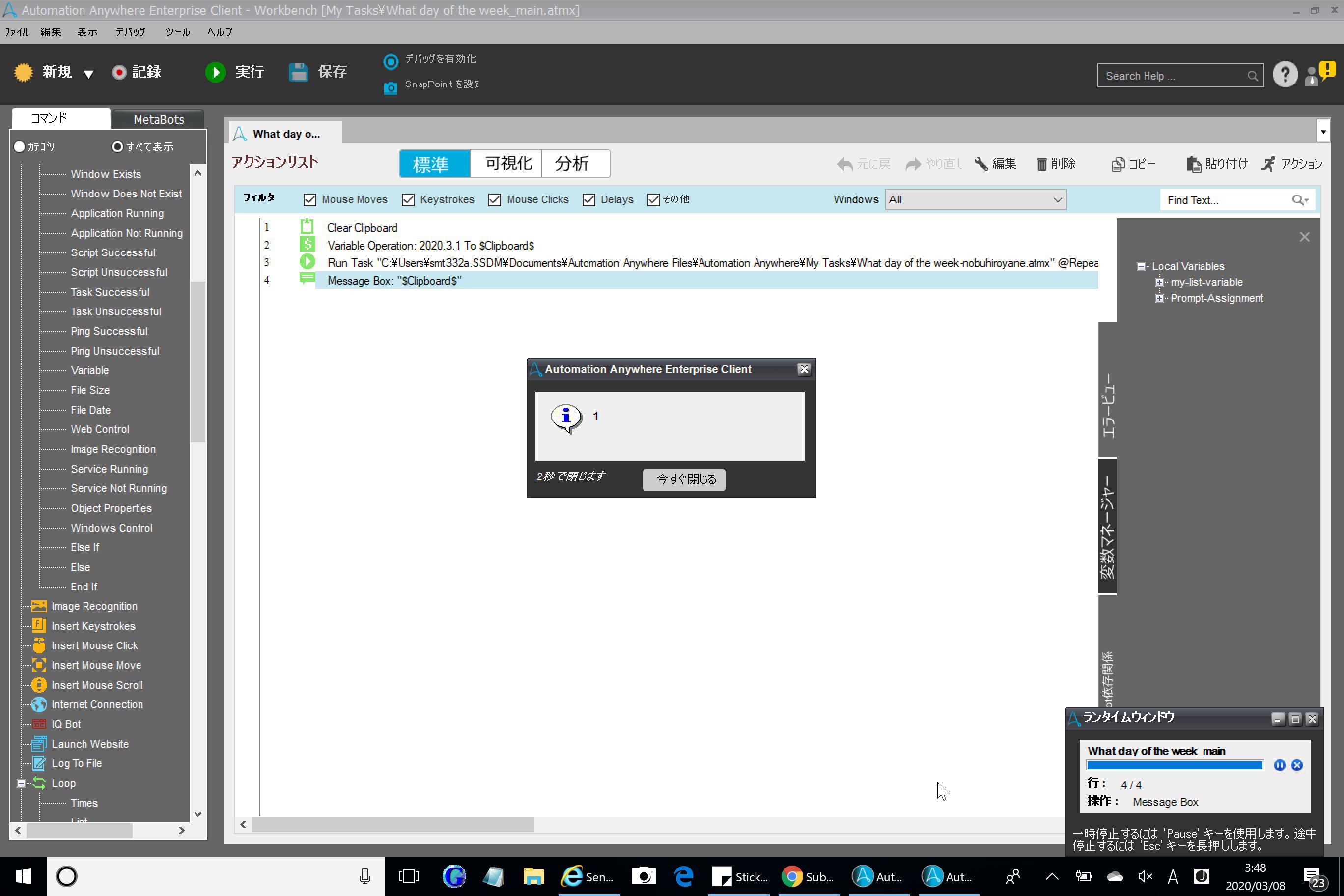The height and width of the screenshot is (896, 1344).
Task: Expand the my-list-variable node
Action: coord(1159,282)
